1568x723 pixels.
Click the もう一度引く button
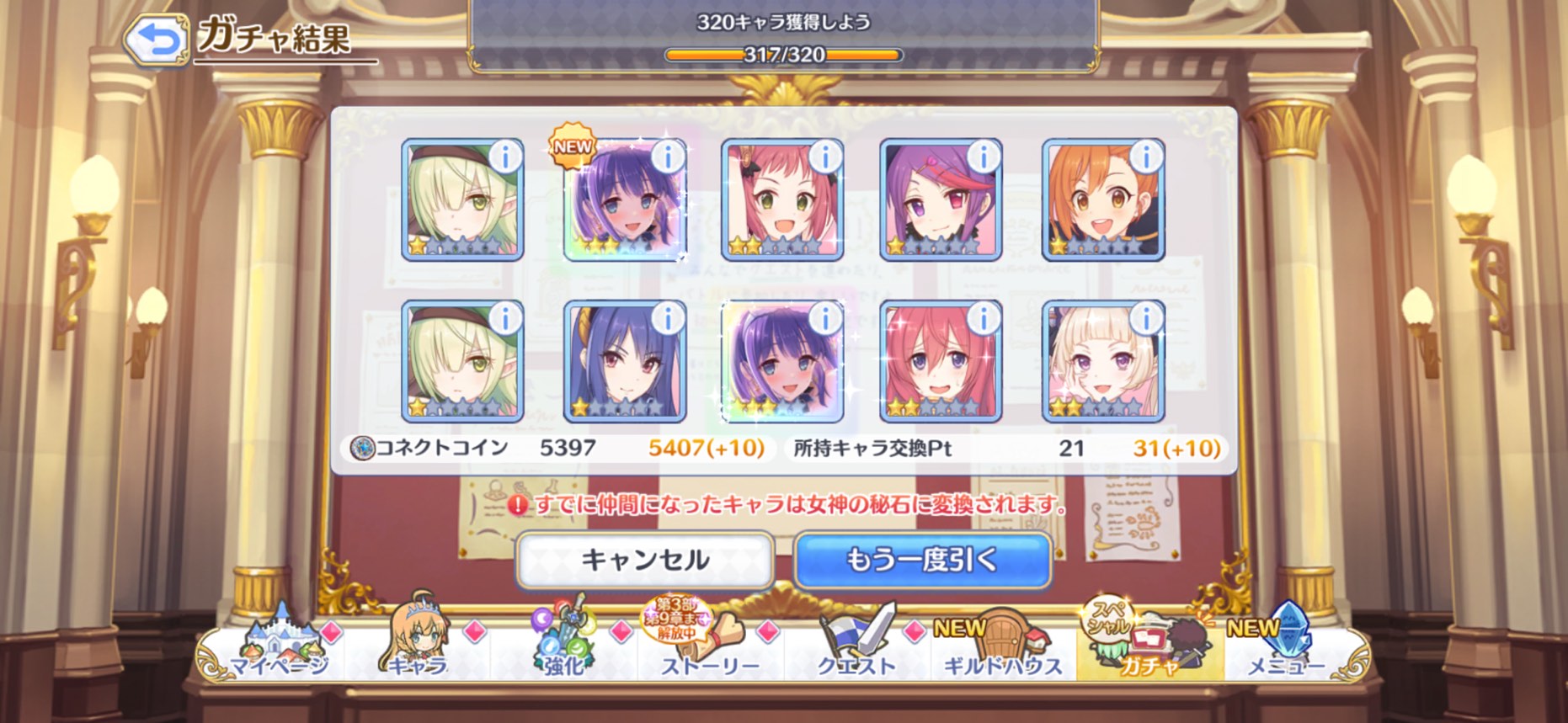click(x=923, y=560)
